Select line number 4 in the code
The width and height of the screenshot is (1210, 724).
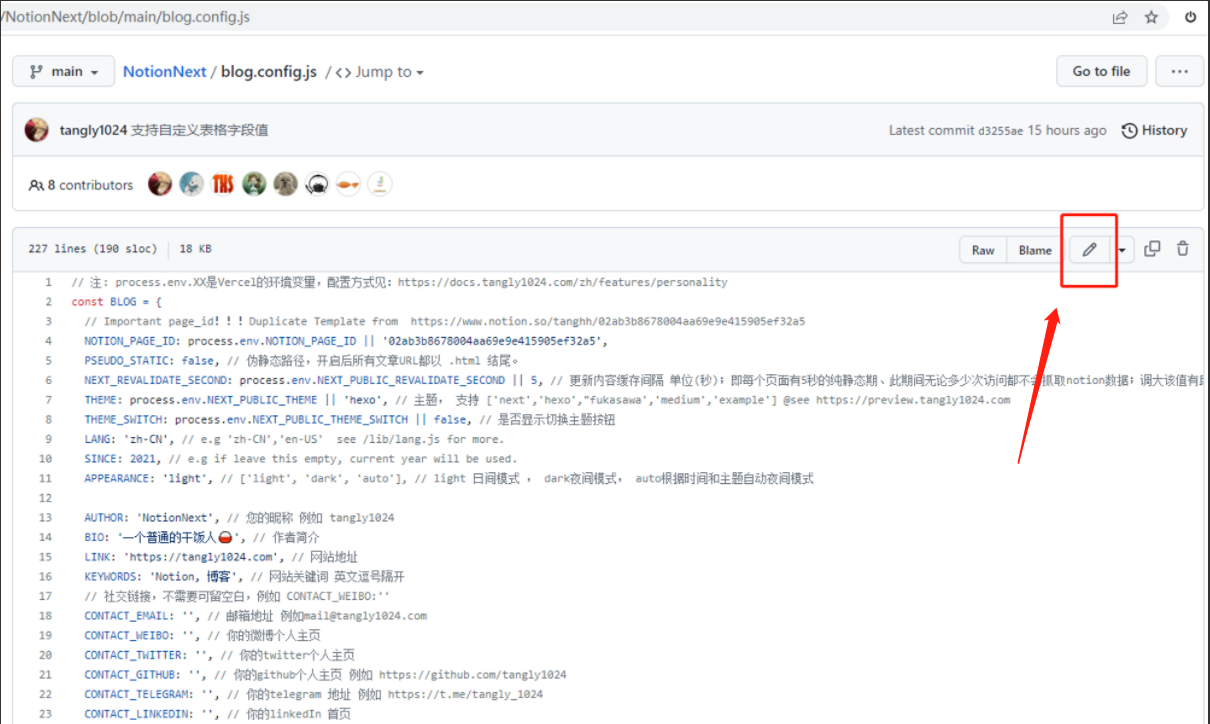(47, 341)
